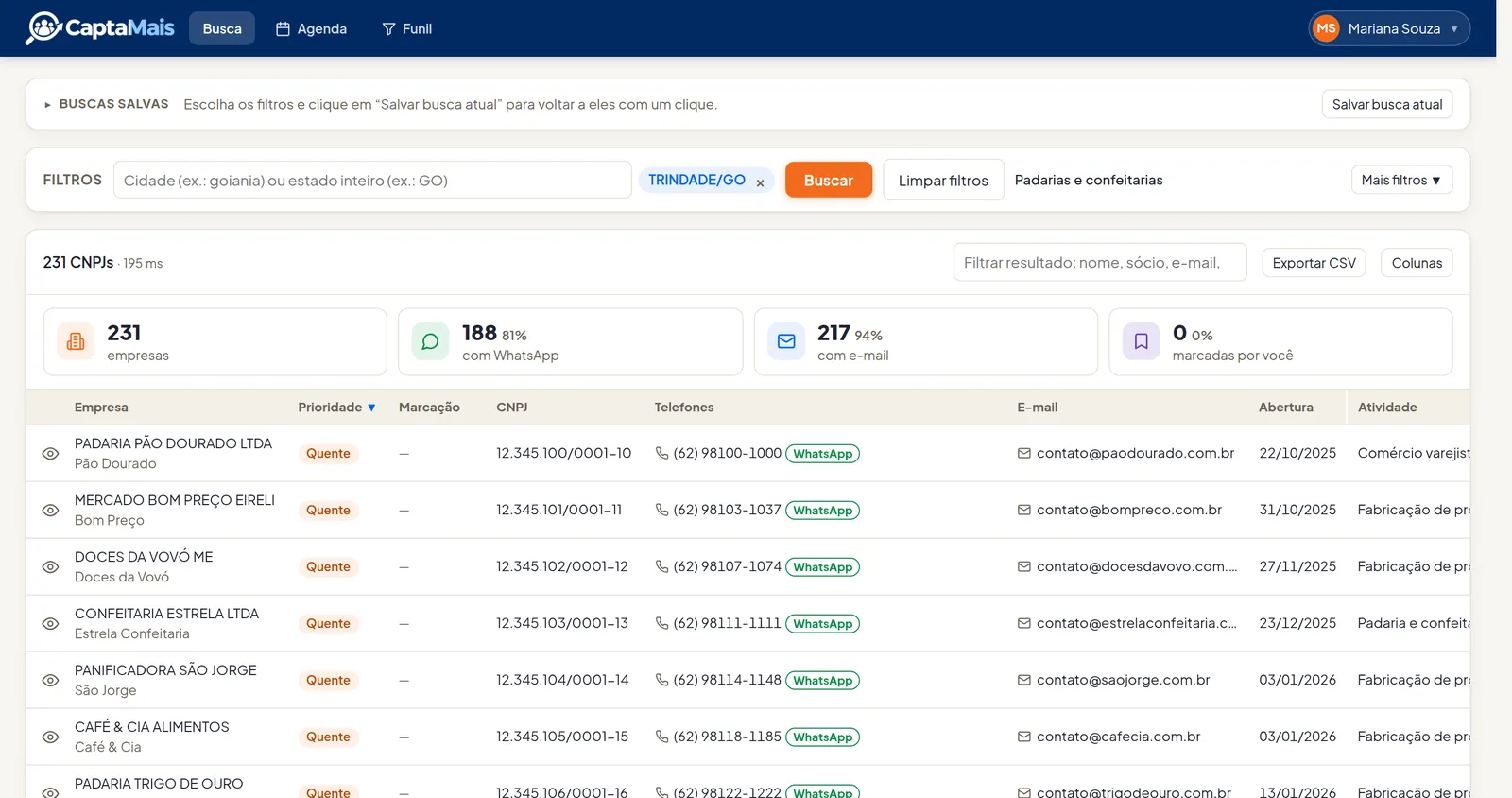Open the Agenda tab
The image size is (1512, 798).
pyautogui.click(x=311, y=29)
